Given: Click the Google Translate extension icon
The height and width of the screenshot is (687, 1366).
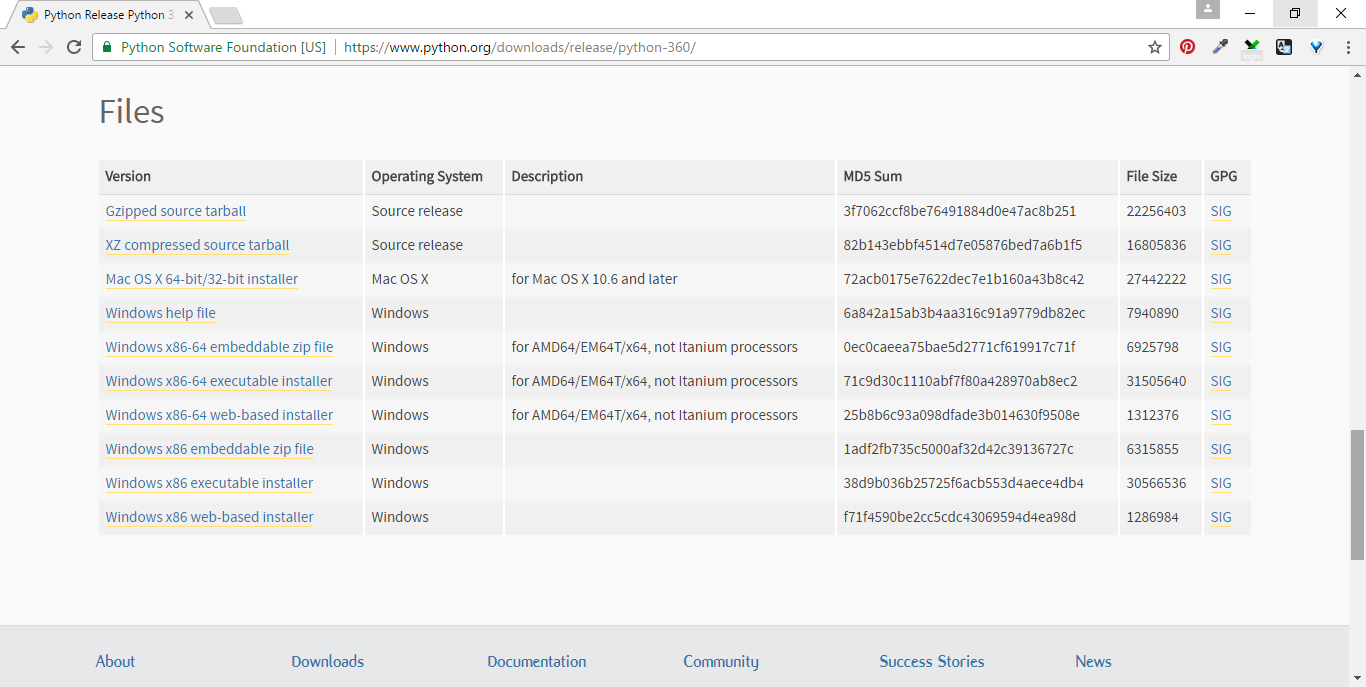Looking at the screenshot, I should pyautogui.click(x=1284, y=47).
